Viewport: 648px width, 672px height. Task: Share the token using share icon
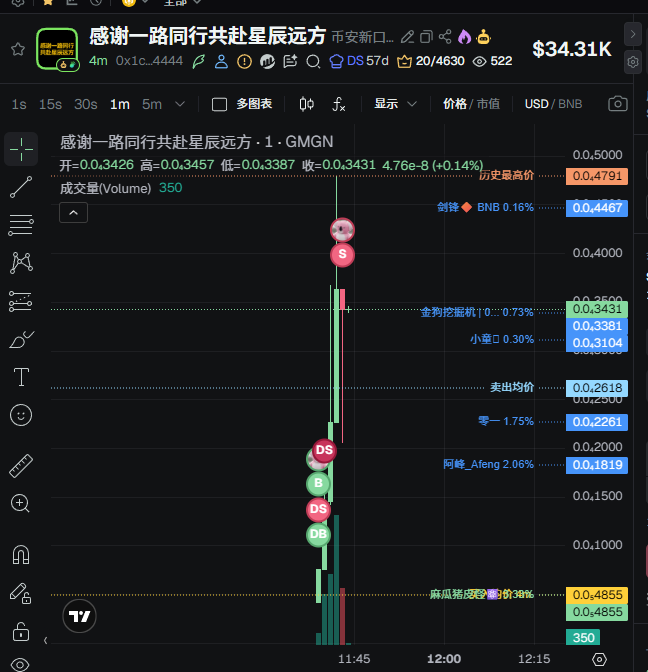click(x=445, y=37)
